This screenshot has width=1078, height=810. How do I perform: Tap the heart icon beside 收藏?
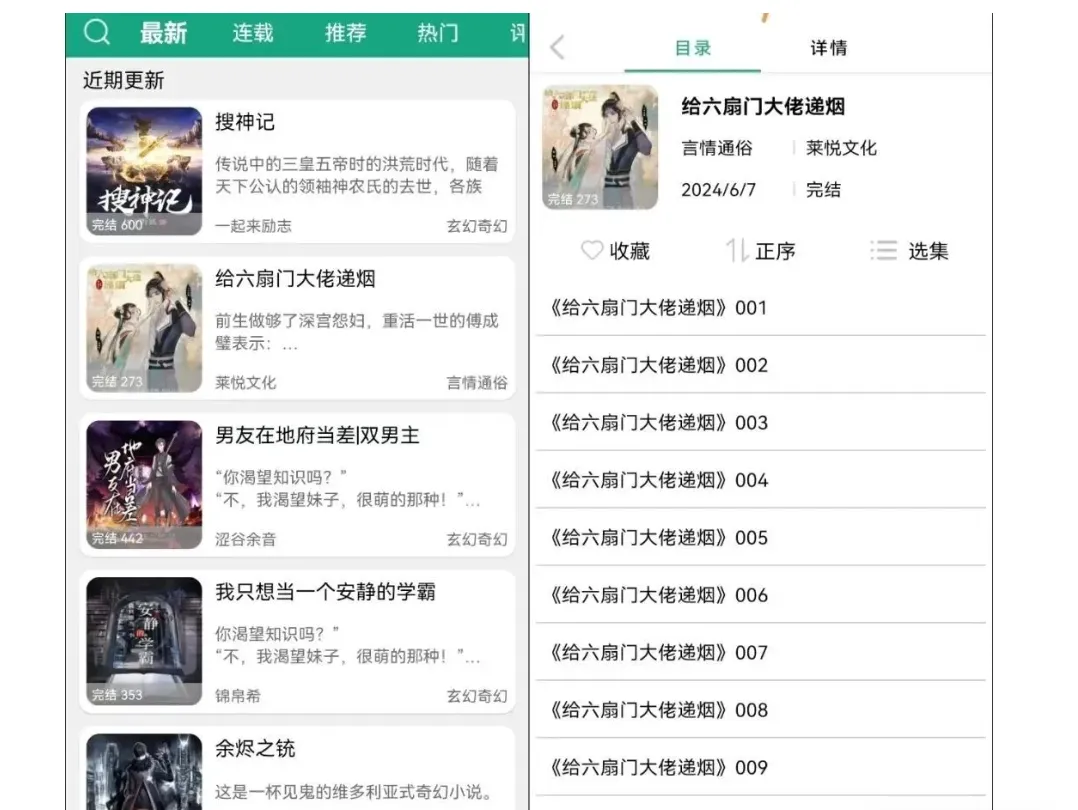tap(591, 250)
